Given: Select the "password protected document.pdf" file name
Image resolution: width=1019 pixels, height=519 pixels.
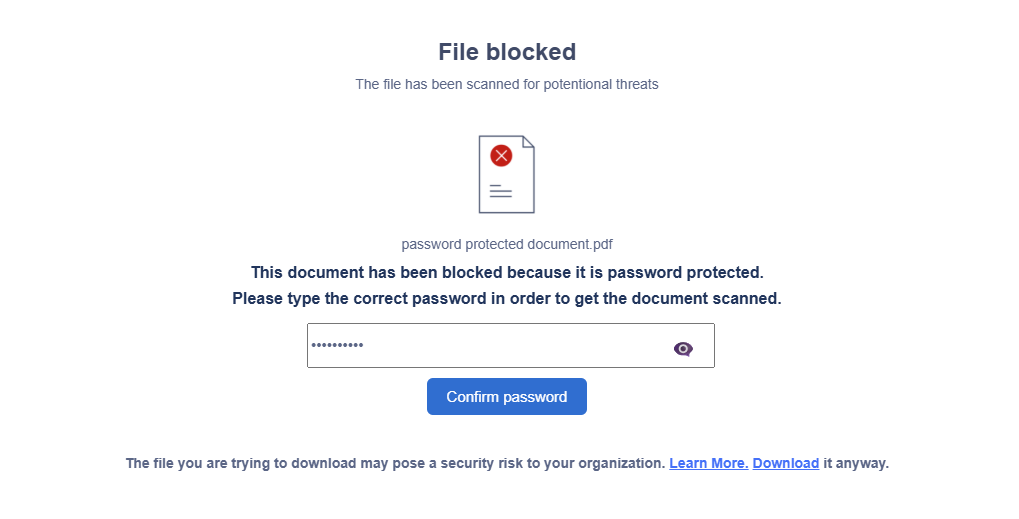Looking at the screenshot, I should pyautogui.click(x=507, y=244).
